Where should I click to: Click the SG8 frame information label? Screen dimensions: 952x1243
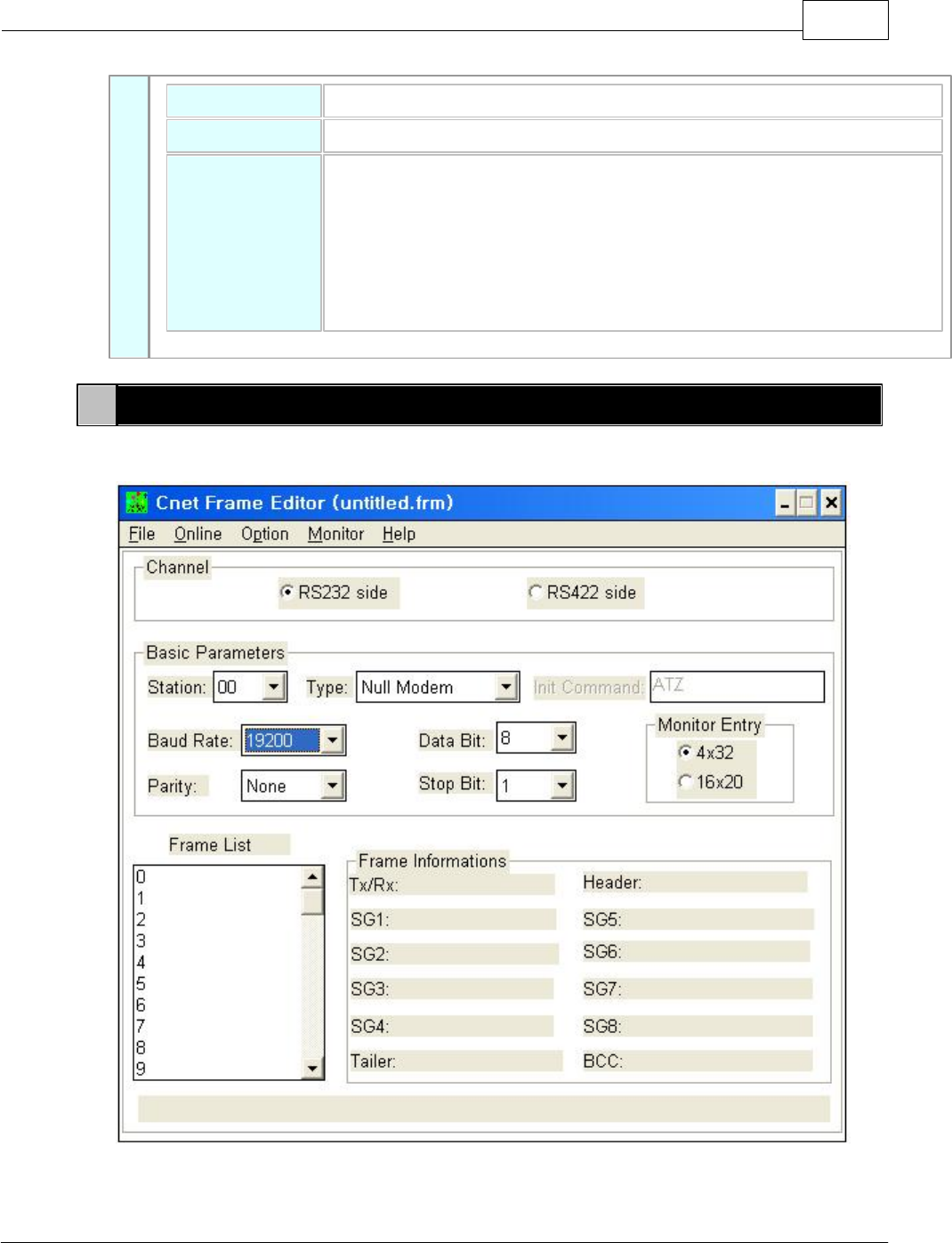pos(602,1027)
